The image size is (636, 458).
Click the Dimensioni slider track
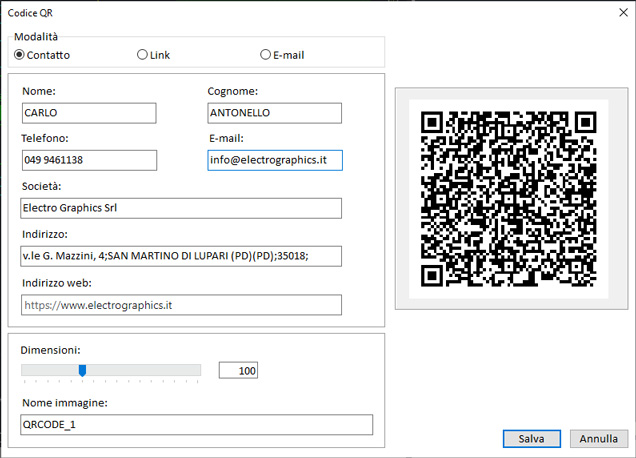click(111, 370)
